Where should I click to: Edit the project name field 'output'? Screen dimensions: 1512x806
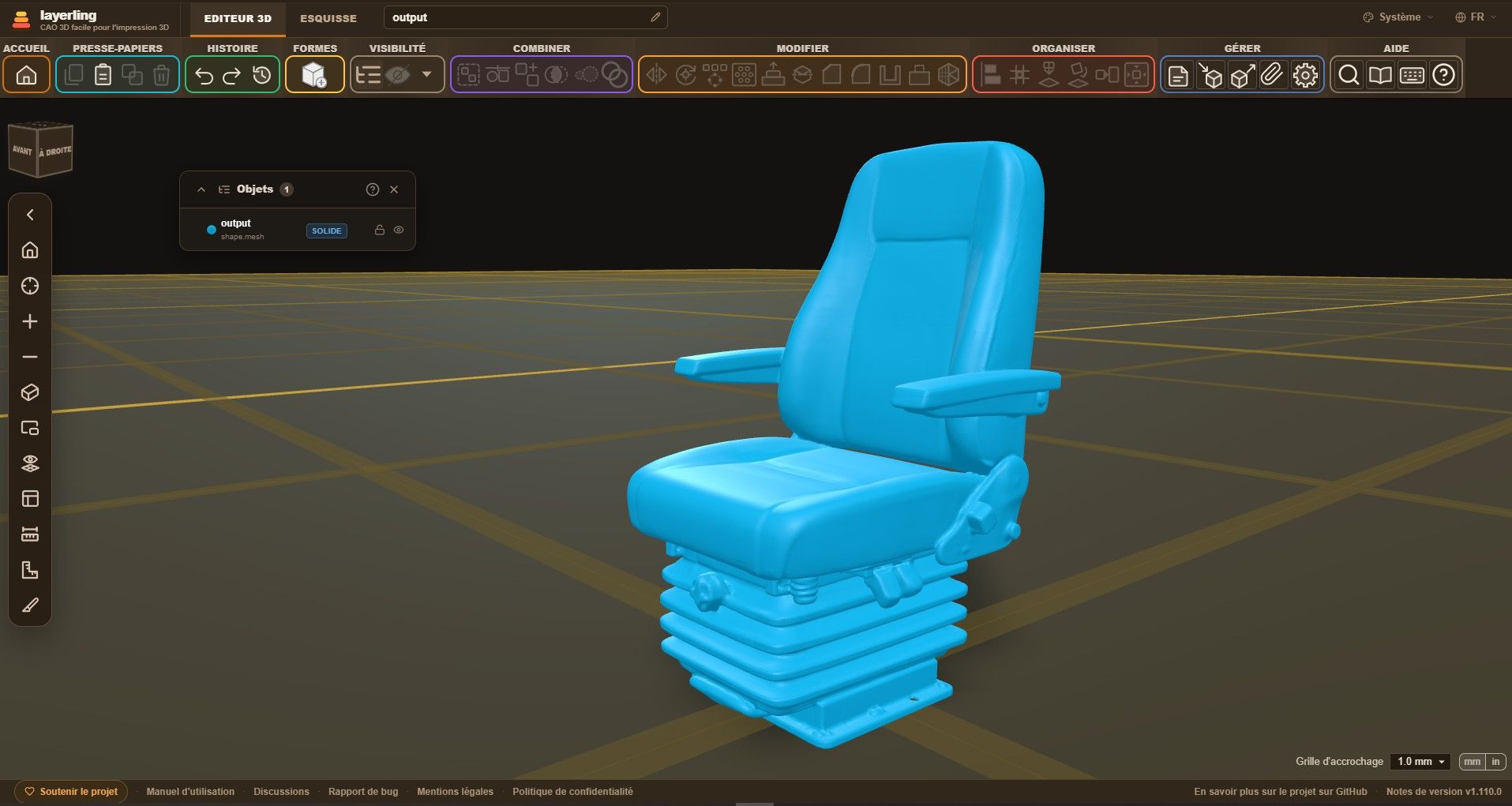tap(525, 17)
